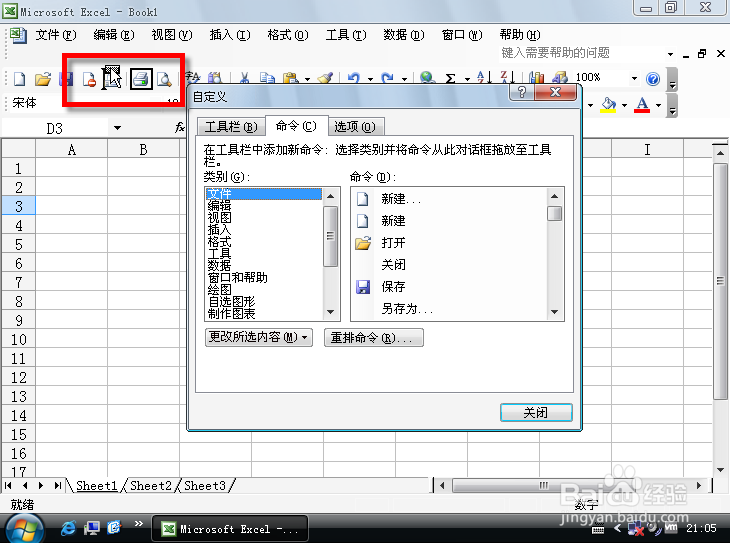The image size is (730, 543).
Task: Click the 更改所选内容(M) button
Action: [258, 337]
